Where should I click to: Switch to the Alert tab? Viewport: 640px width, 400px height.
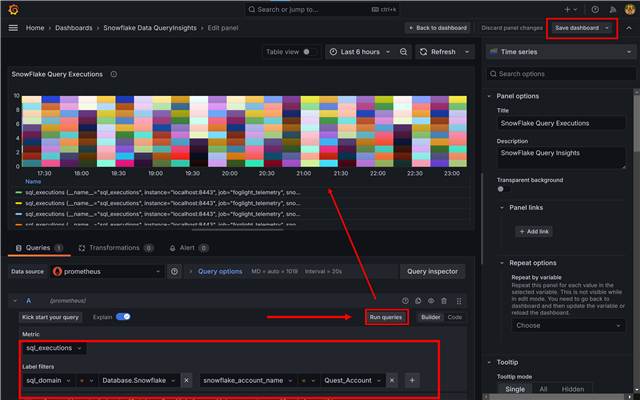pos(189,248)
